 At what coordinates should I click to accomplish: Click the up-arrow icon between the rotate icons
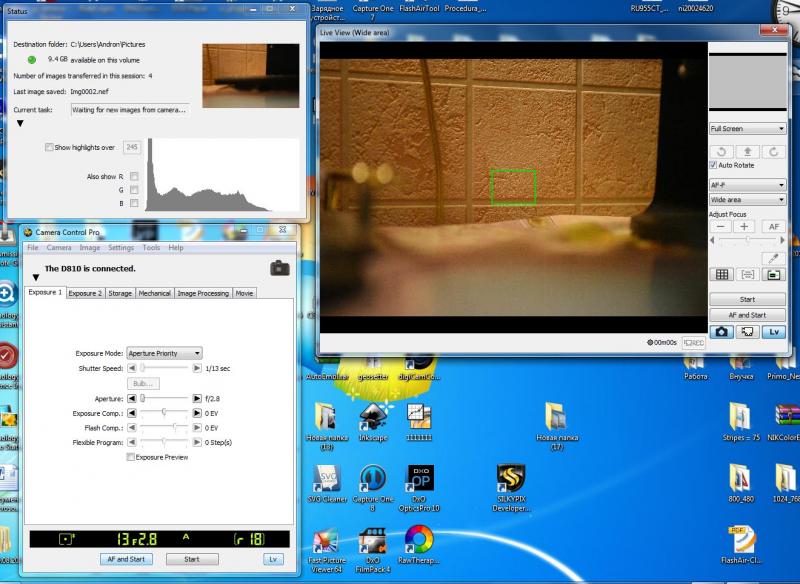point(747,151)
